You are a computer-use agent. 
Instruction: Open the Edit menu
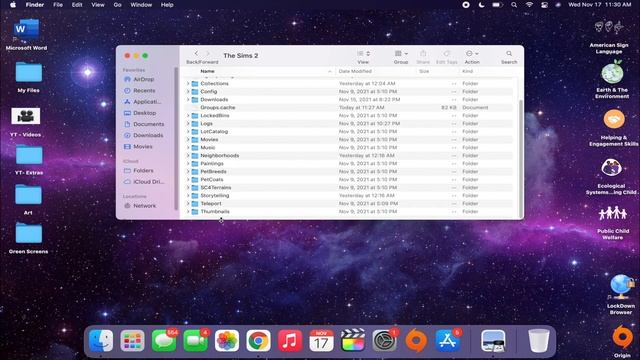pos(77,5)
